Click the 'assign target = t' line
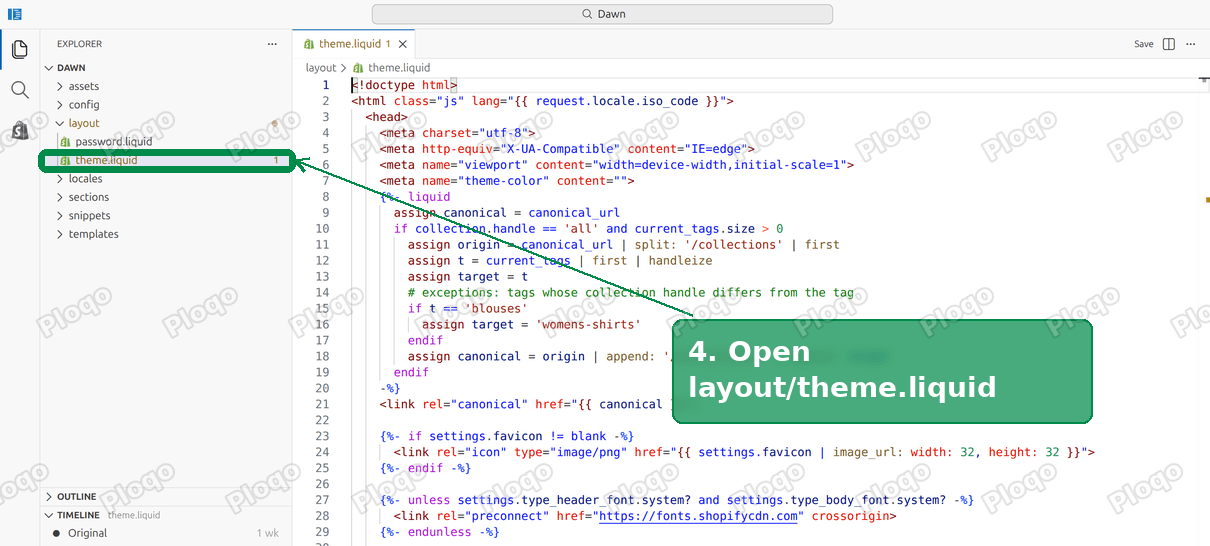 click(467, 276)
